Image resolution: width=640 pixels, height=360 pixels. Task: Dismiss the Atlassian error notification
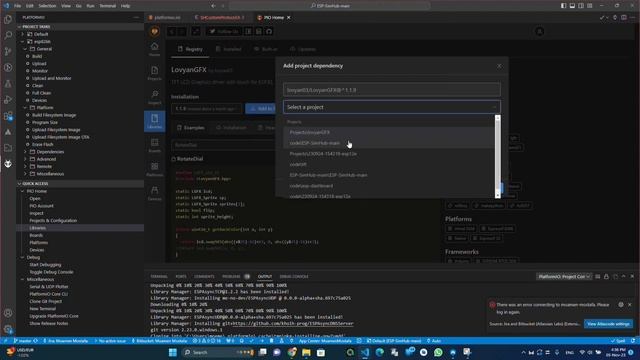[x=629, y=304]
